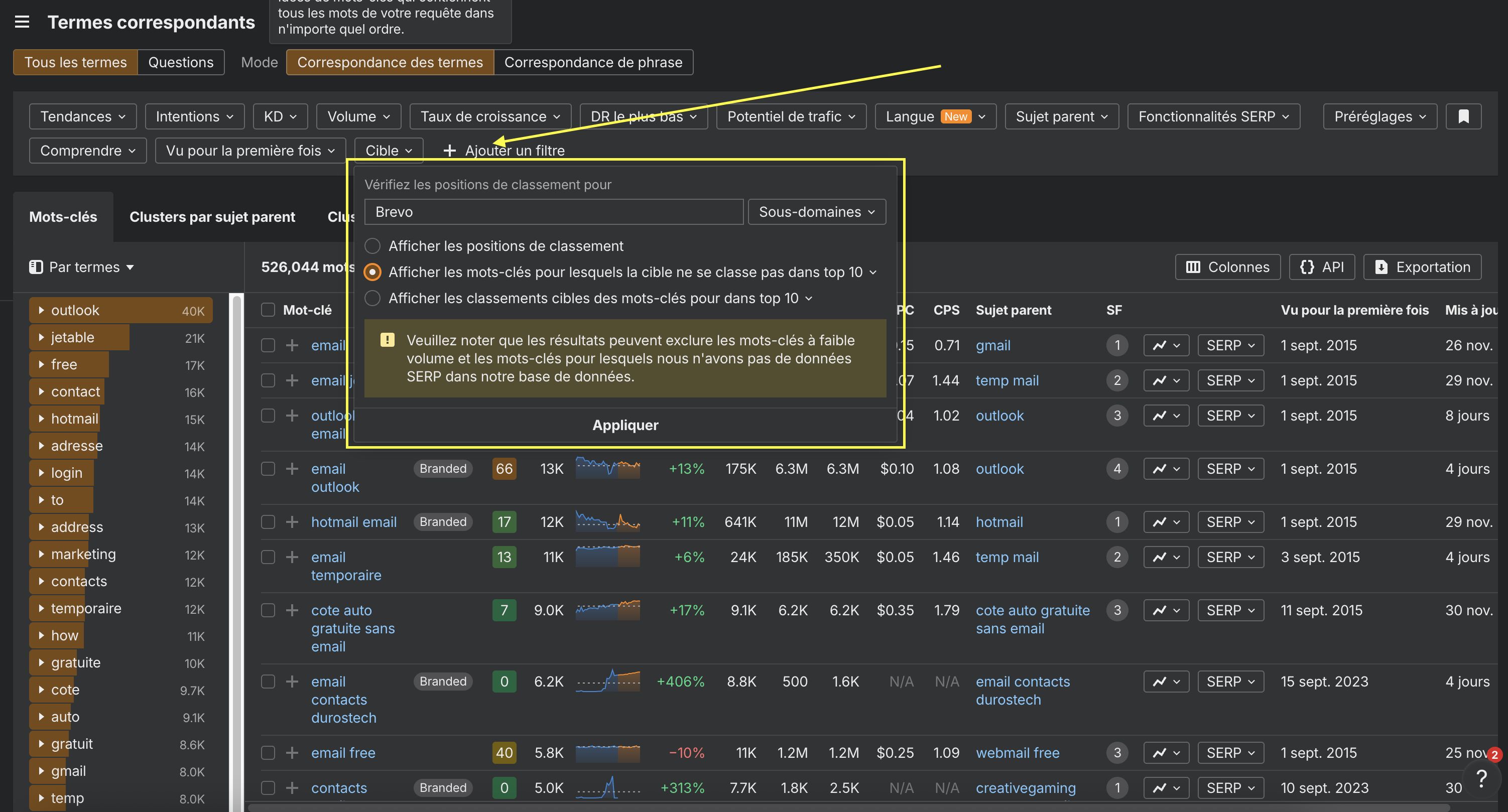Open the hamburger navigation menu
The image size is (1508, 812).
[x=22, y=22]
